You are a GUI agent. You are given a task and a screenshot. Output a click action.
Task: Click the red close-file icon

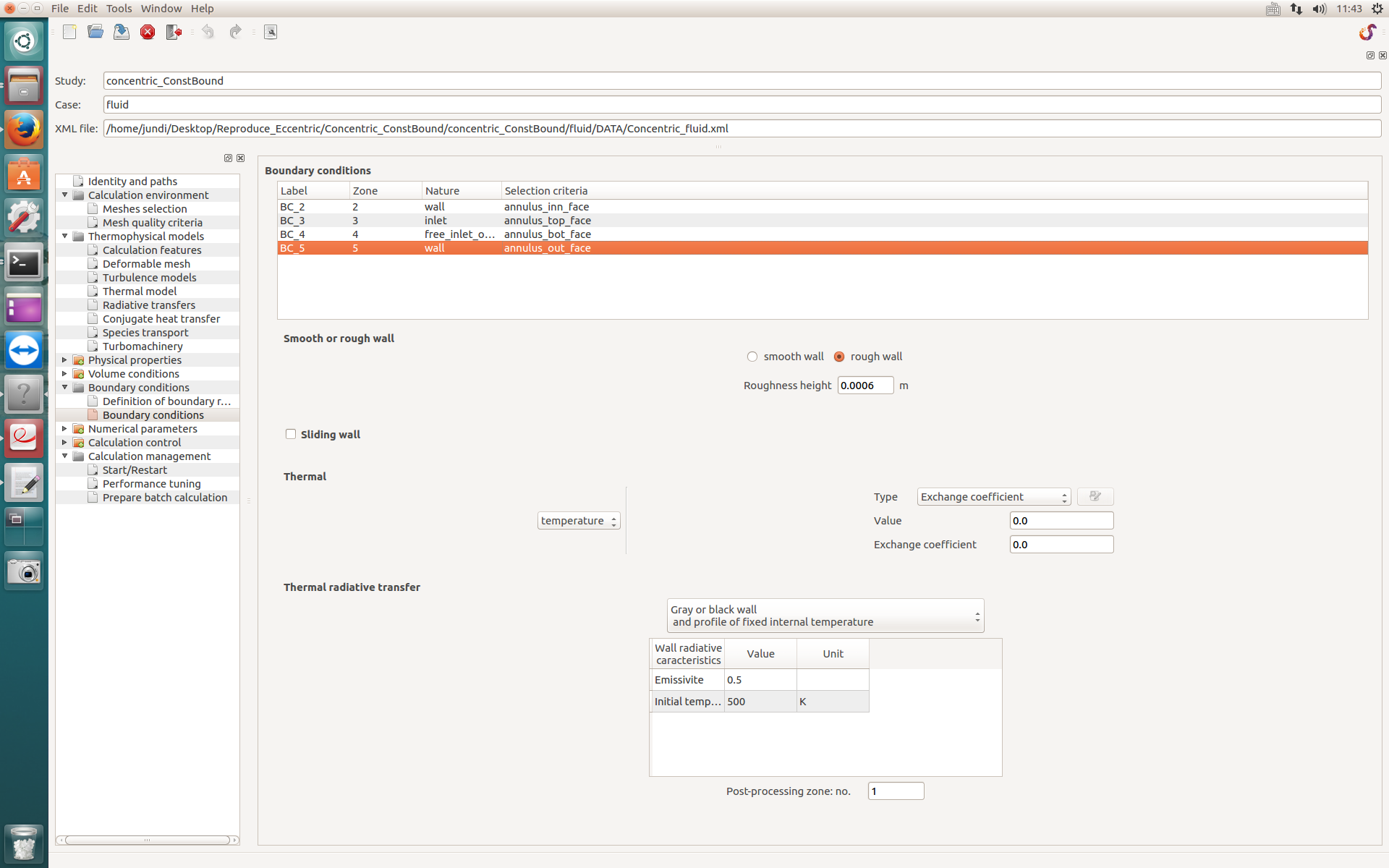(148, 32)
